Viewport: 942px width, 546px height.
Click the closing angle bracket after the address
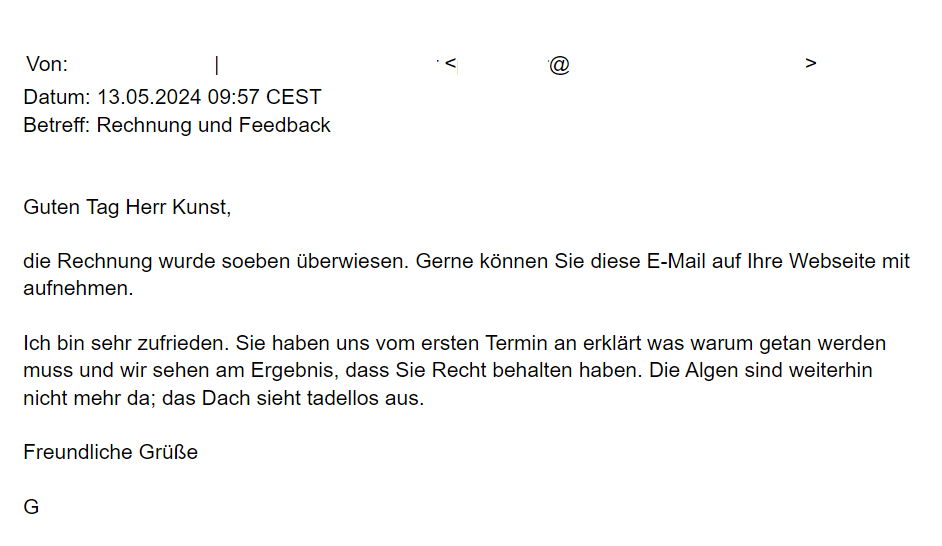click(x=810, y=63)
